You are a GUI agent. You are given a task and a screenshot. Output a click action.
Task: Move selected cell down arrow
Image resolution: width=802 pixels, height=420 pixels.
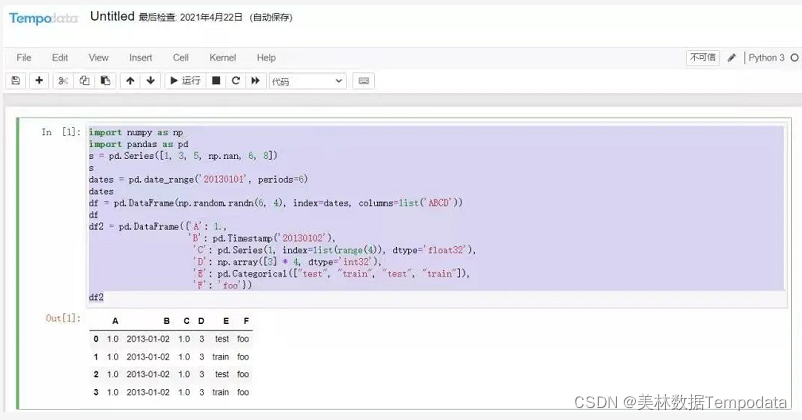point(151,81)
